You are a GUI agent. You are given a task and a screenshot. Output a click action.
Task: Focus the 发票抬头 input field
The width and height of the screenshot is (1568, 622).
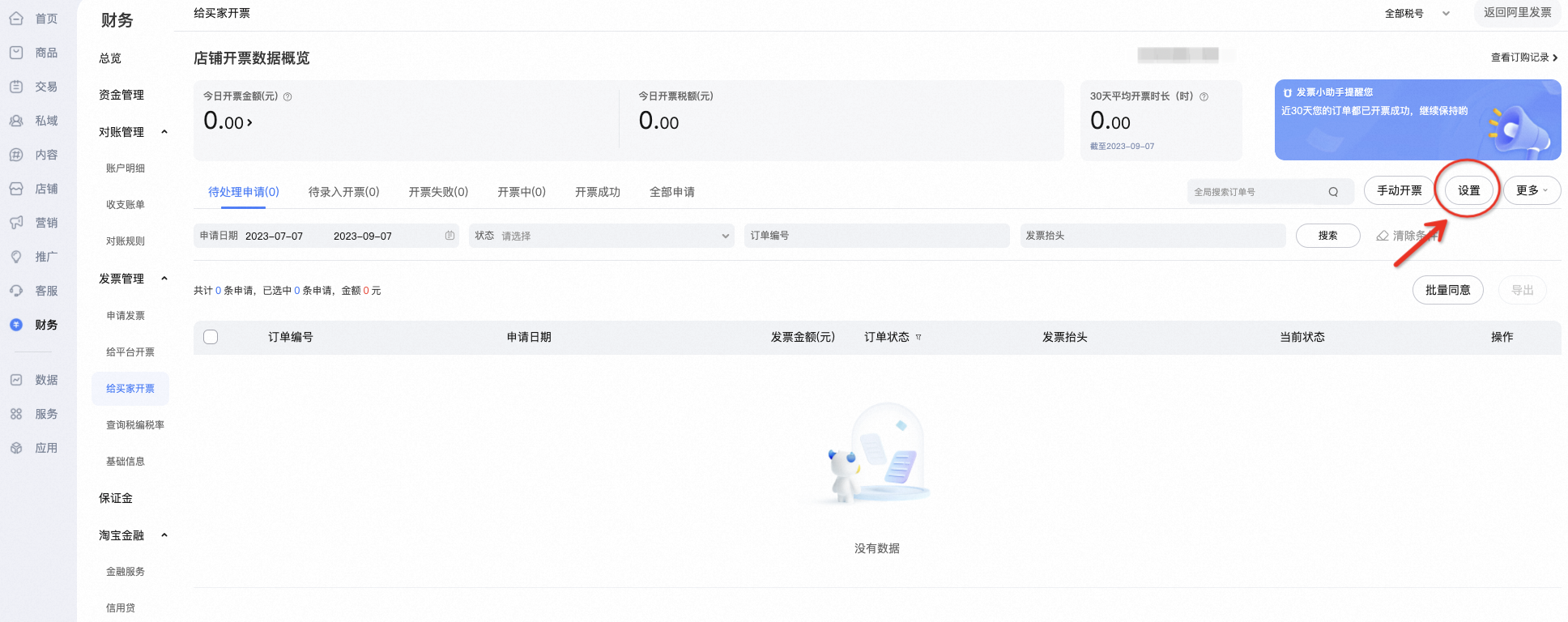pos(1153,236)
